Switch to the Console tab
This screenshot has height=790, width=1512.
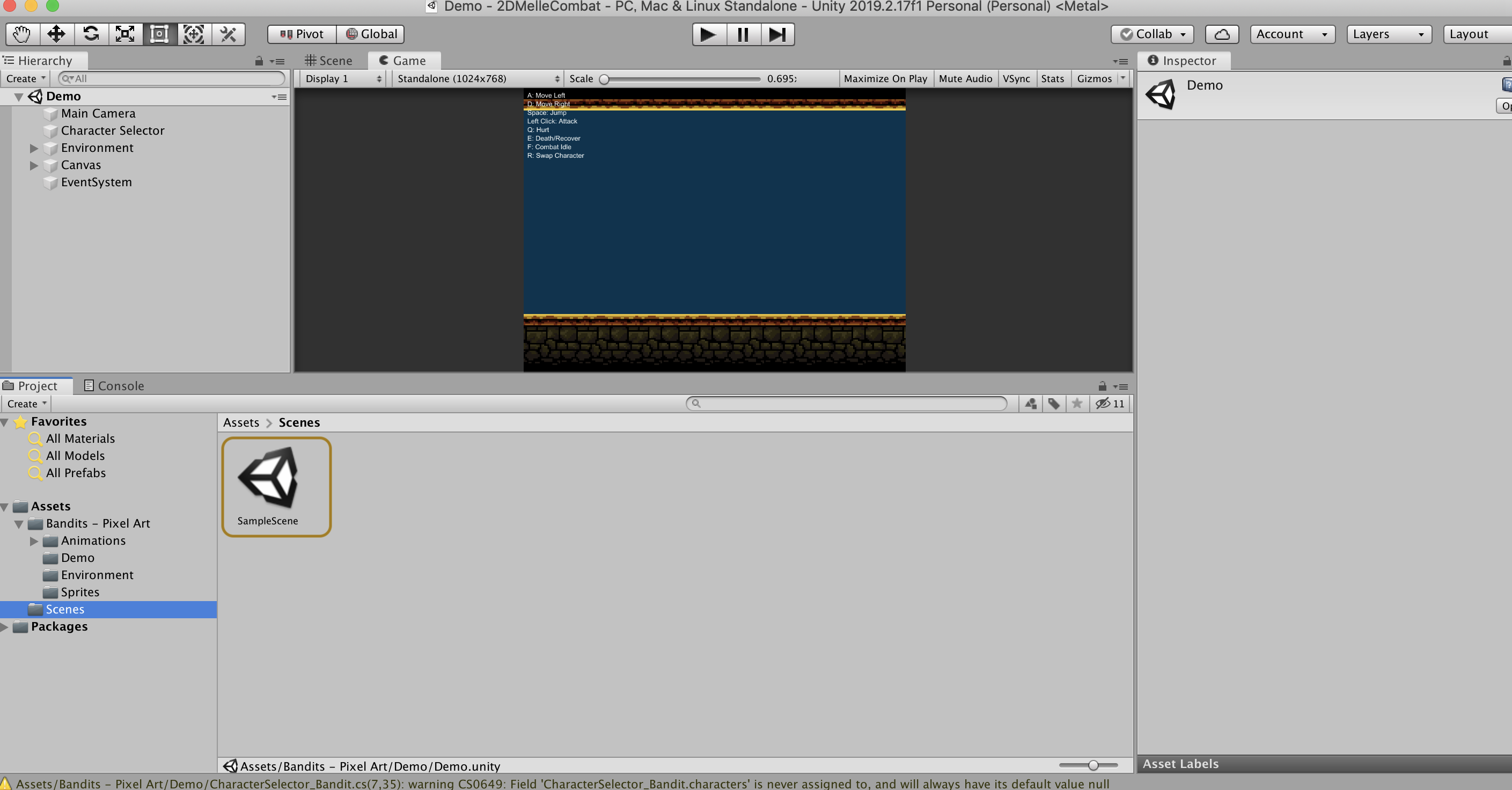114,386
